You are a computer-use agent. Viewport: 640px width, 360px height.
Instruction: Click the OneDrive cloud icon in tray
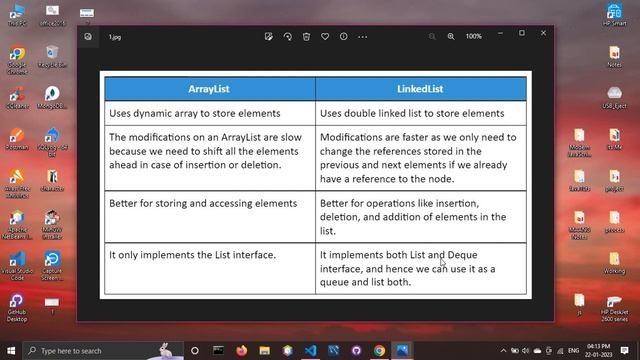[537, 351]
